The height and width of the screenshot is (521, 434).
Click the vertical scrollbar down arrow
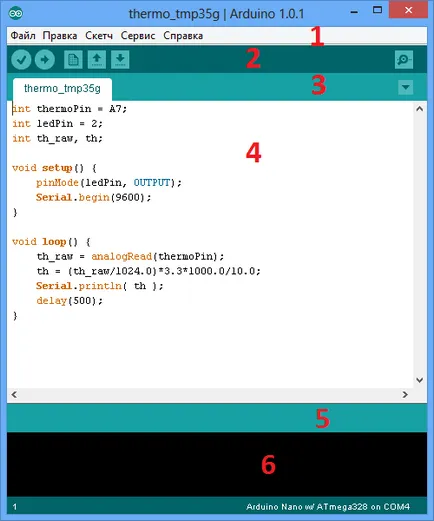pyautogui.click(x=420, y=380)
